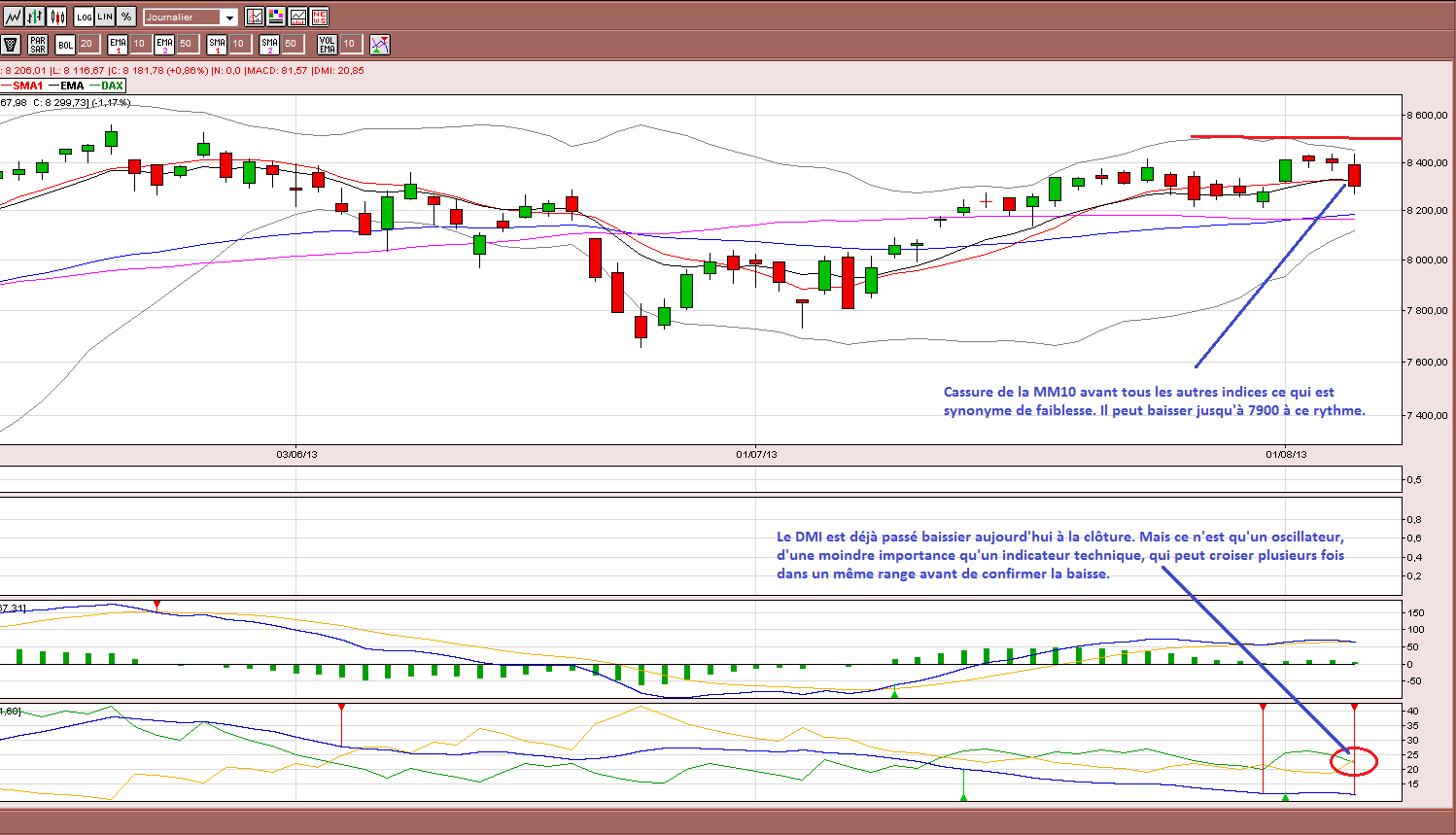Click the red SMA1 legend entry

click(x=22, y=86)
